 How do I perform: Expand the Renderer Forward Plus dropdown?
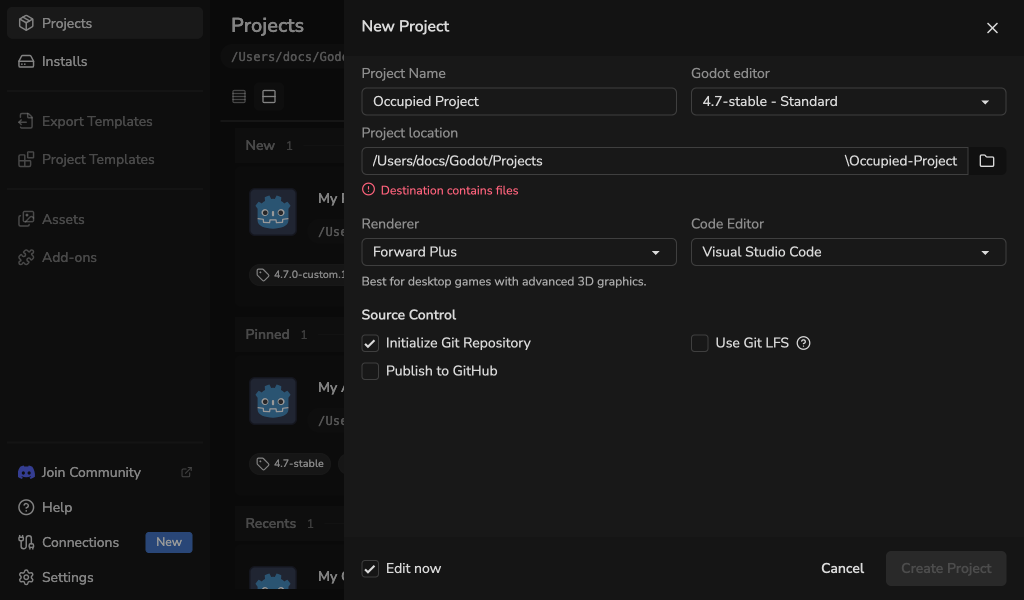pos(519,252)
